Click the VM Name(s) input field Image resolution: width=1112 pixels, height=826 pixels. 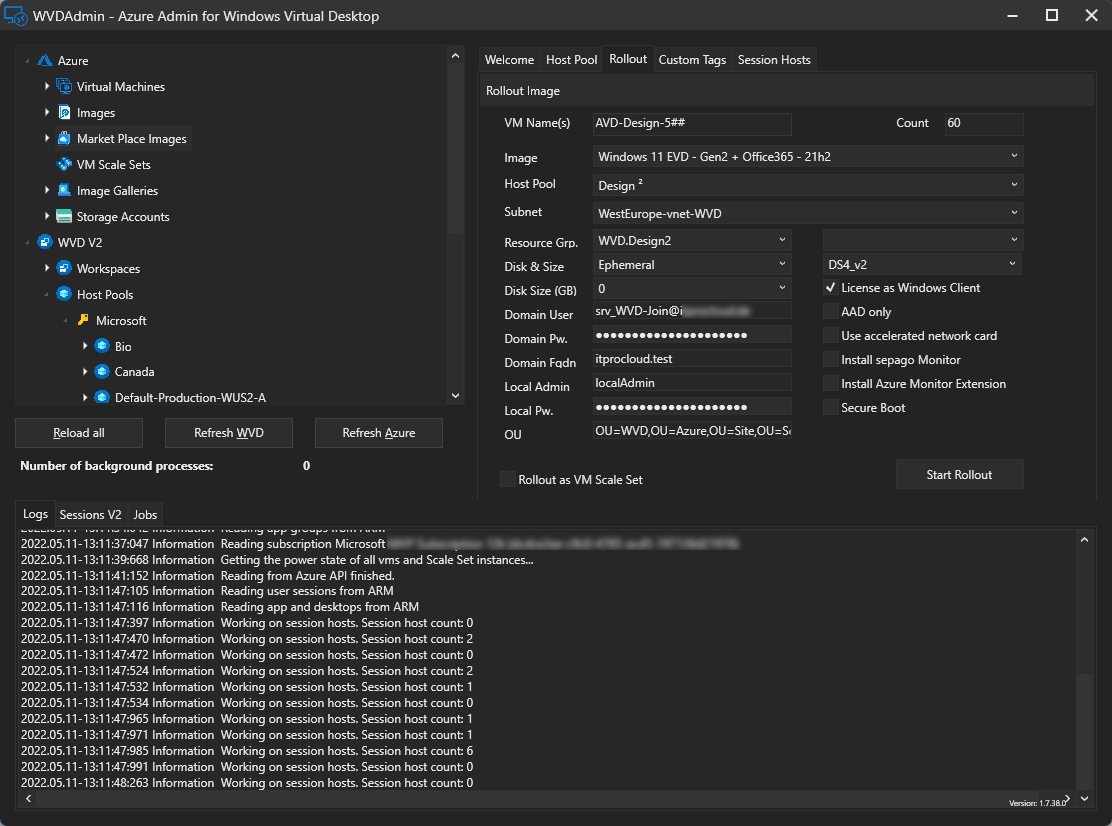692,123
